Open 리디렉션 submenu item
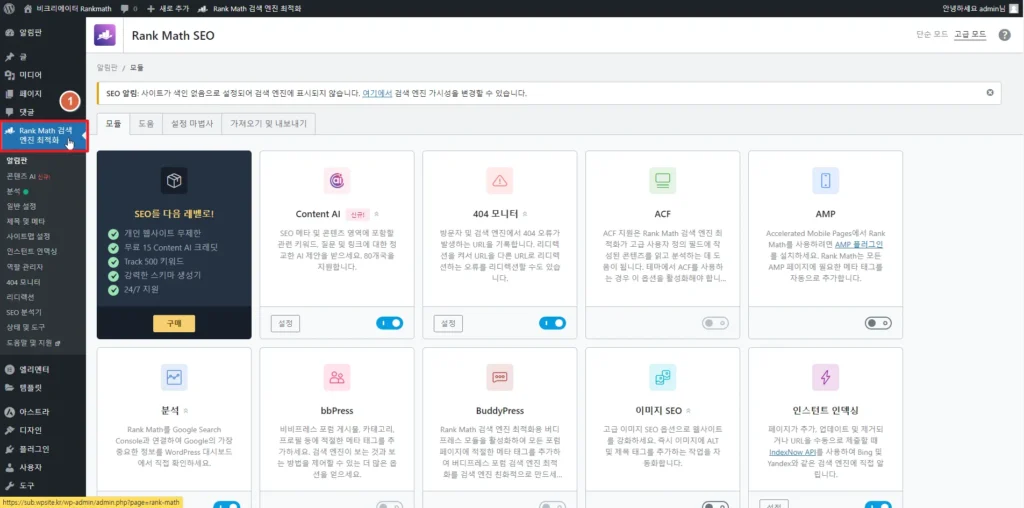The image size is (1024, 508). click(20, 296)
